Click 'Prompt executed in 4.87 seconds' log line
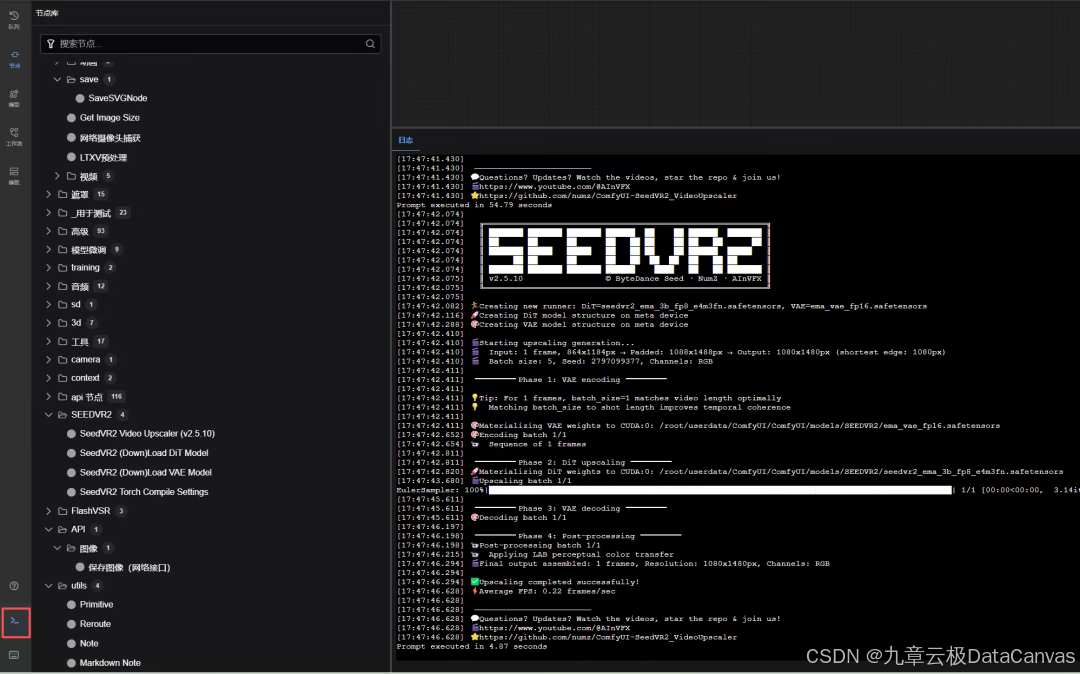 [x=472, y=646]
